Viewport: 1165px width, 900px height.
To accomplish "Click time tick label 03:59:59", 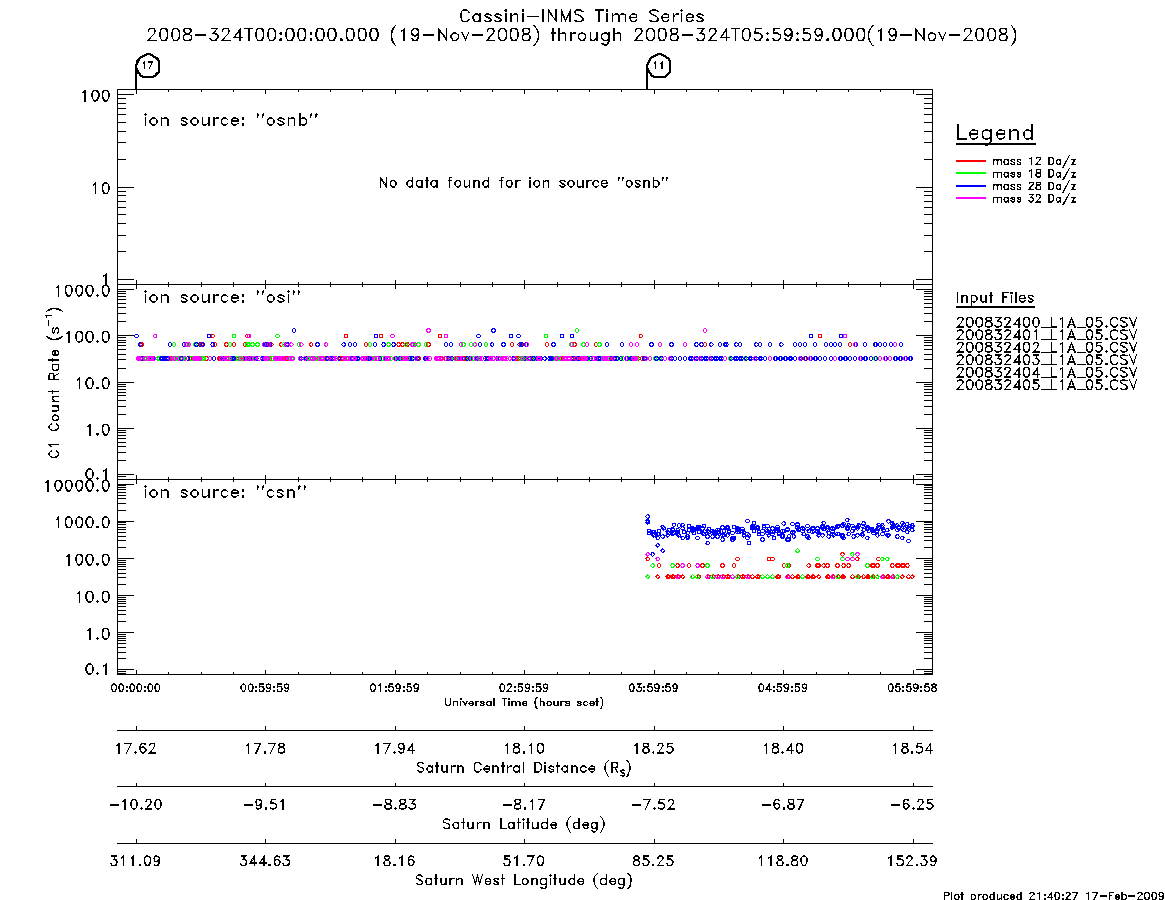I will (653, 688).
